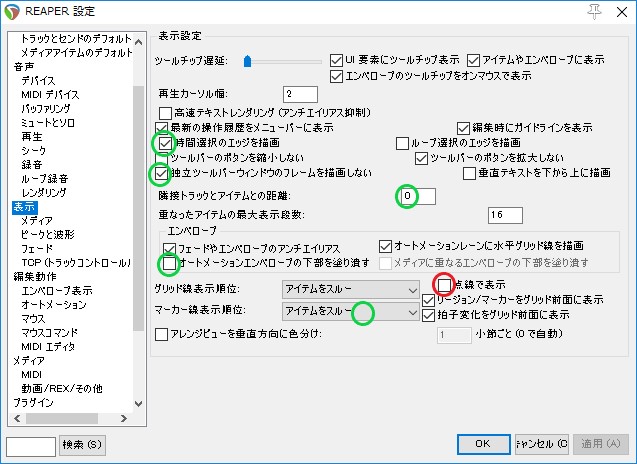This screenshot has height=464, width=637.
Task: Adjust the ツールチップ遅延 slider handle
Action: point(247,61)
